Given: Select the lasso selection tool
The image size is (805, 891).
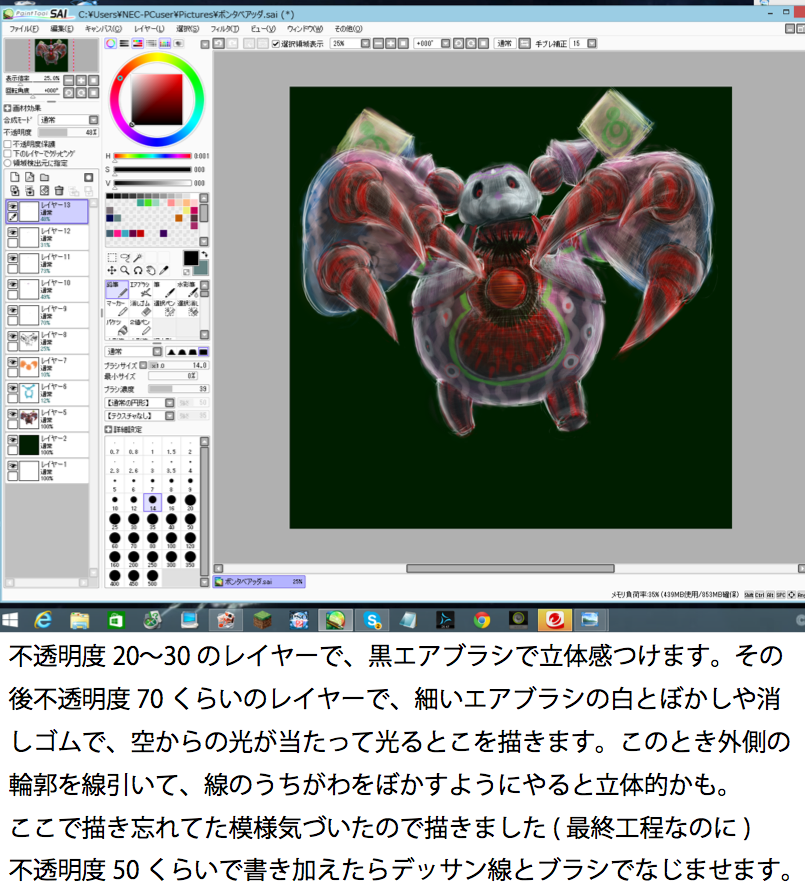Looking at the screenshot, I should click(125, 258).
